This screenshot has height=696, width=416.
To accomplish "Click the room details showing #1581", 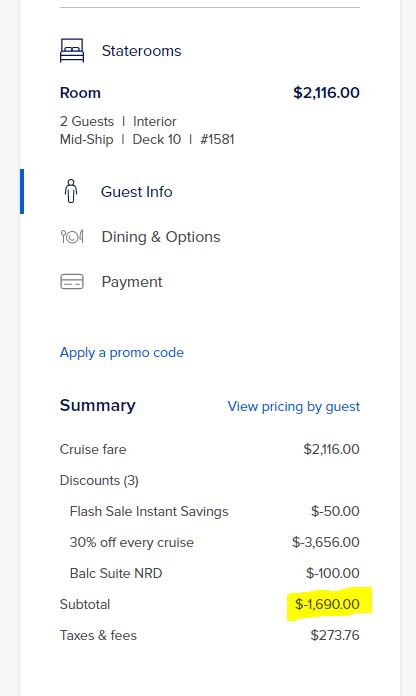I will pyautogui.click(x=147, y=130).
